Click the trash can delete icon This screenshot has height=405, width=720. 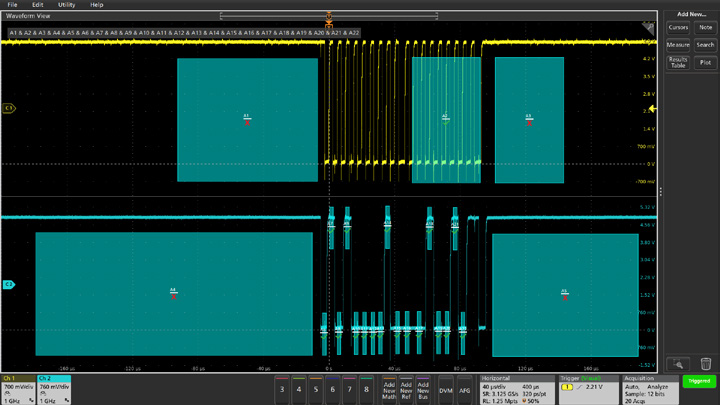[x=705, y=364]
